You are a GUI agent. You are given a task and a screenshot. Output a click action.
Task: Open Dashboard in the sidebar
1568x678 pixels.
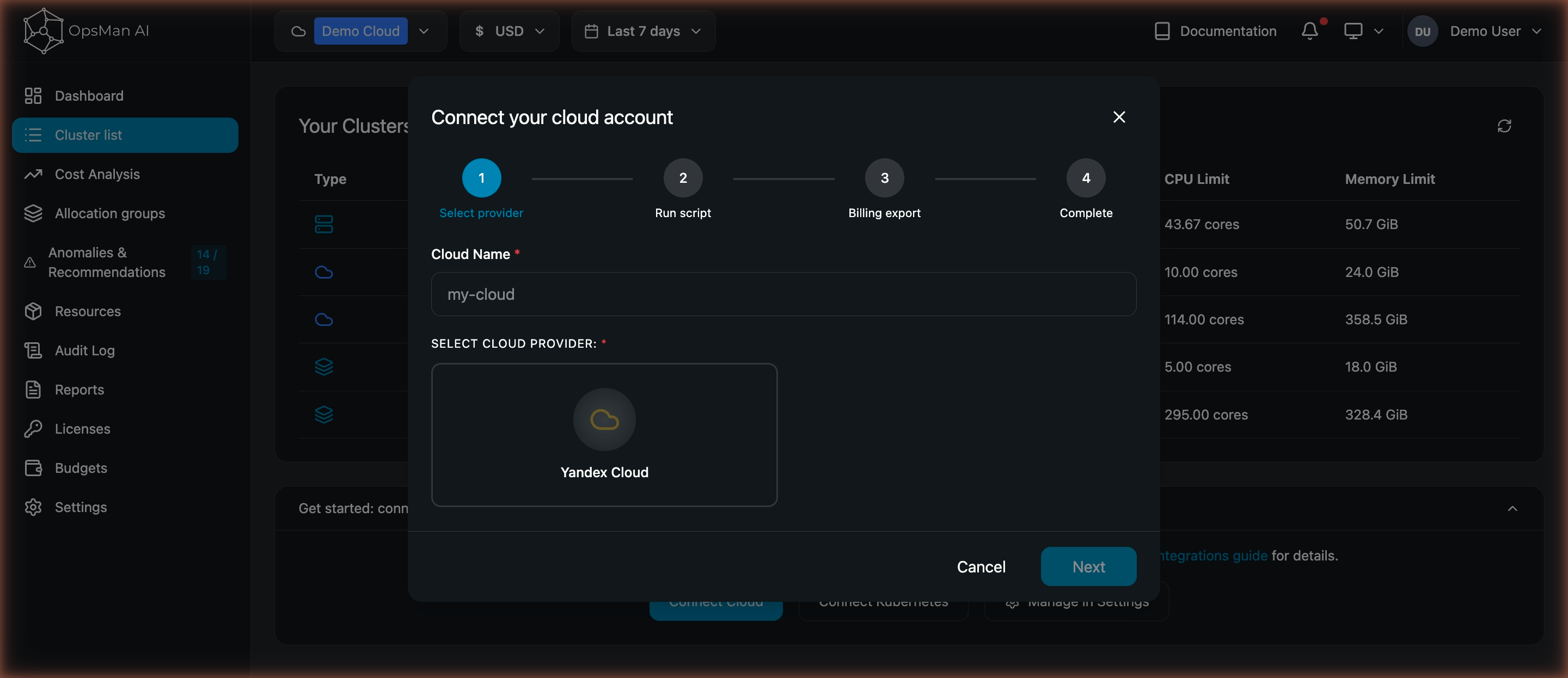click(x=125, y=96)
